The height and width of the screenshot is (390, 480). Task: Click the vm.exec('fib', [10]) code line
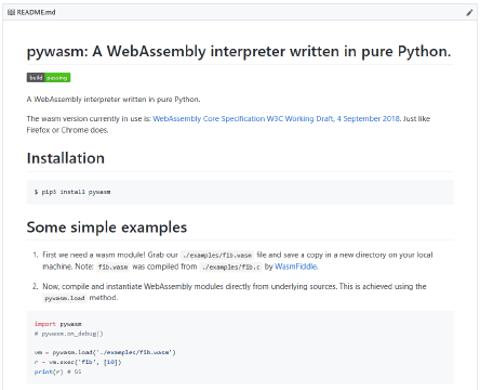(78, 362)
